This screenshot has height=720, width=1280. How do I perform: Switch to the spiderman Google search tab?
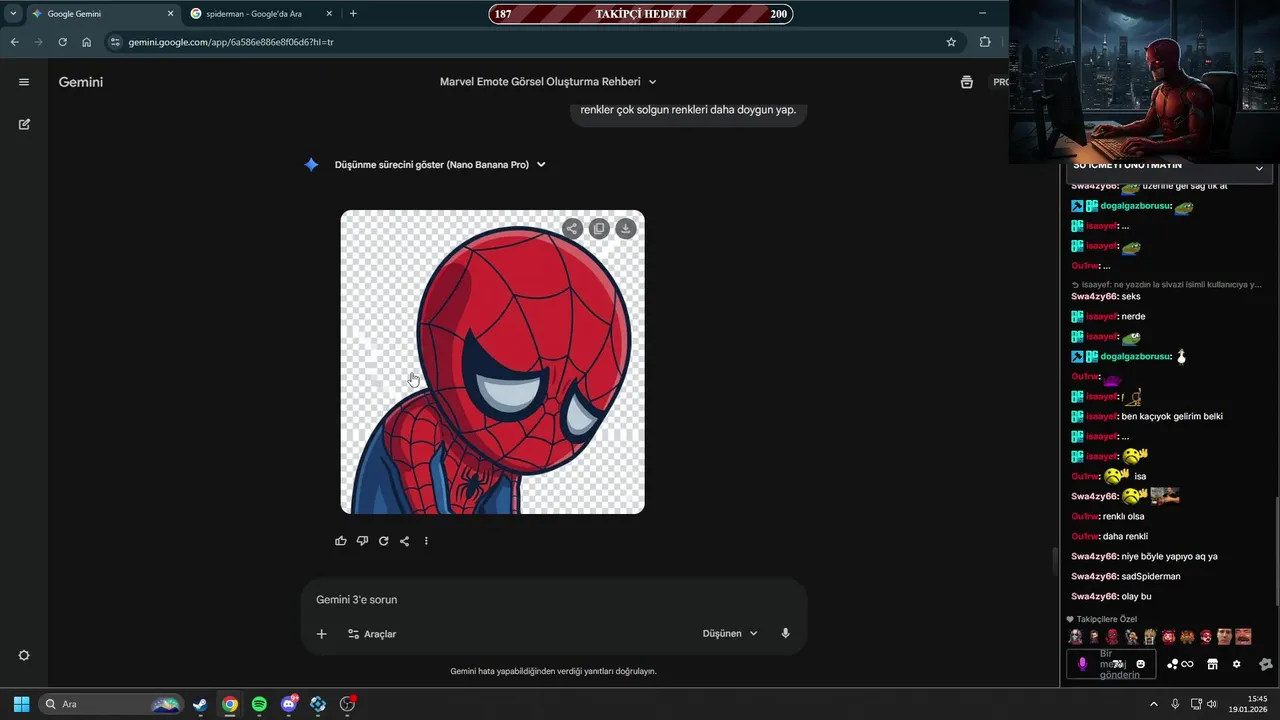click(260, 14)
